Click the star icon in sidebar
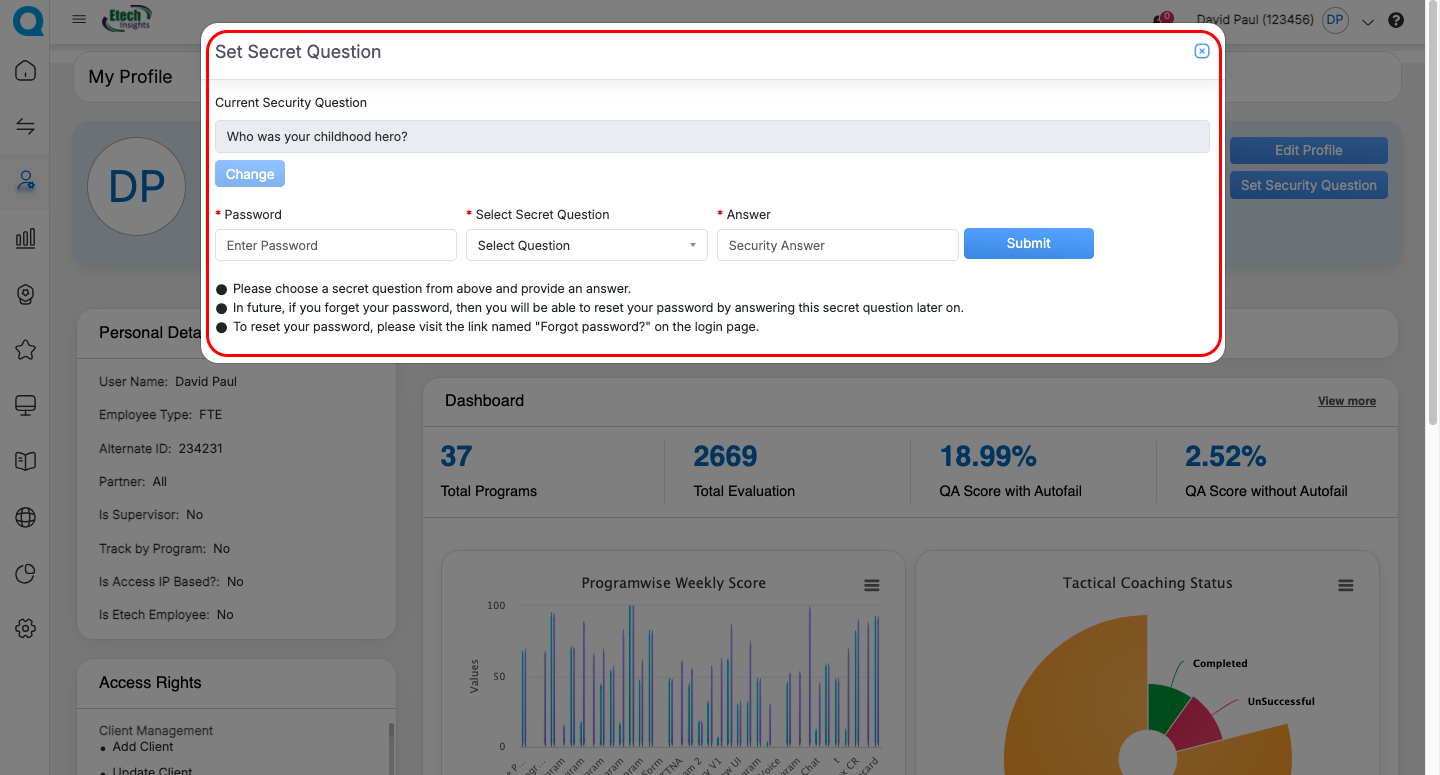Image resolution: width=1440 pixels, height=775 pixels. (25, 349)
